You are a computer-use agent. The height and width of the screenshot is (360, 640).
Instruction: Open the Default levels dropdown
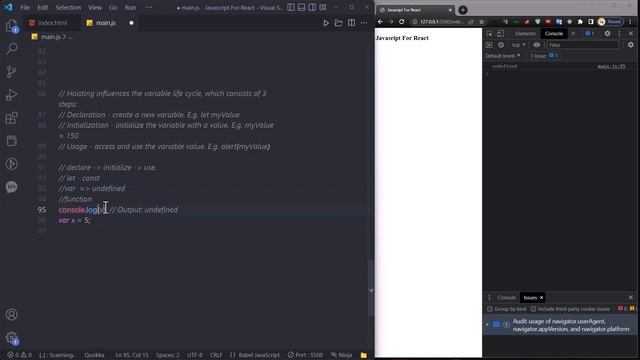click(x=503, y=56)
